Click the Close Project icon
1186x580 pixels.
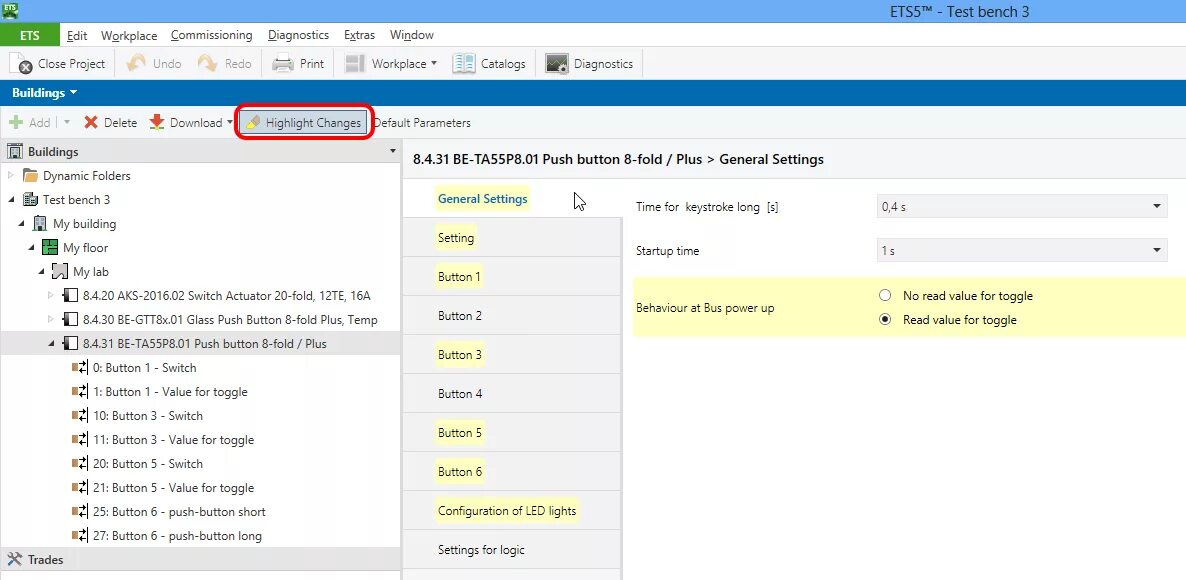pyautogui.click(x=21, y=64)
